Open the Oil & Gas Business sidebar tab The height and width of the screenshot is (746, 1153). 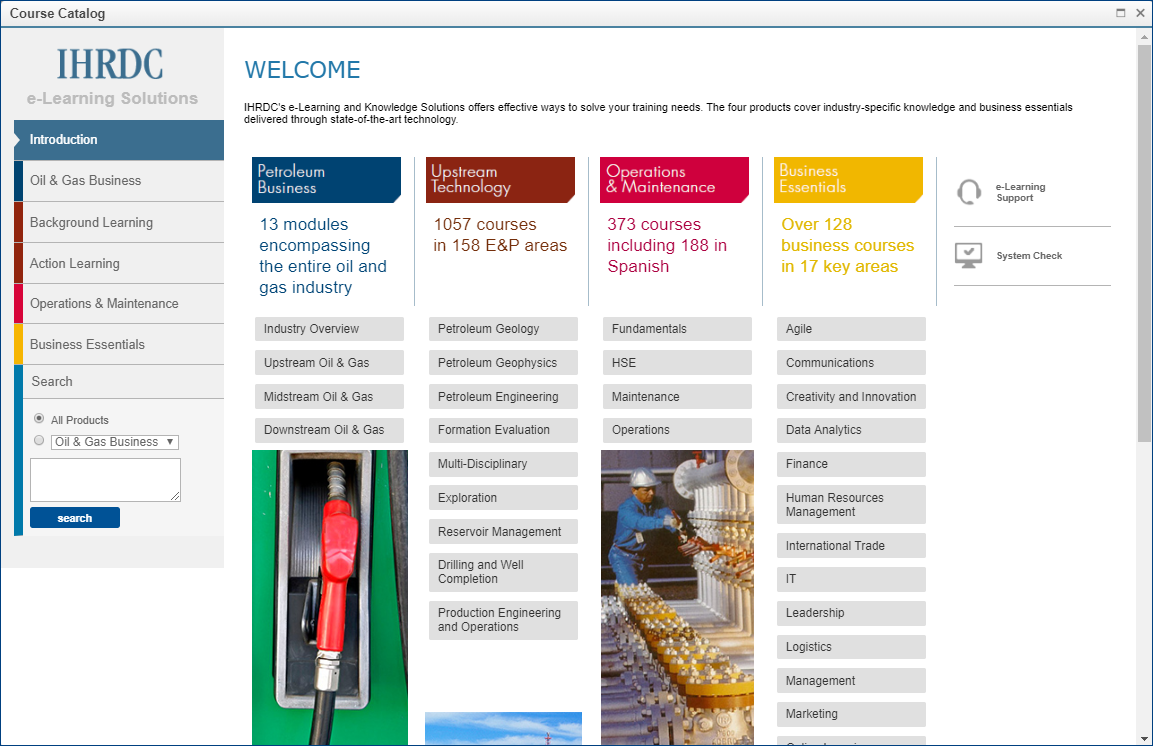pos(119,181)
